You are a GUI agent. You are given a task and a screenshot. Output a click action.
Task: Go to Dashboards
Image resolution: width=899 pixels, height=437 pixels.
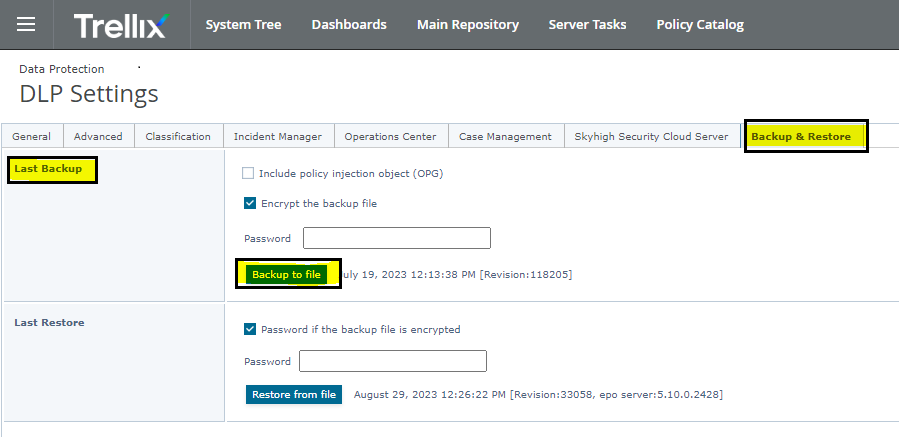click(349, 25)
